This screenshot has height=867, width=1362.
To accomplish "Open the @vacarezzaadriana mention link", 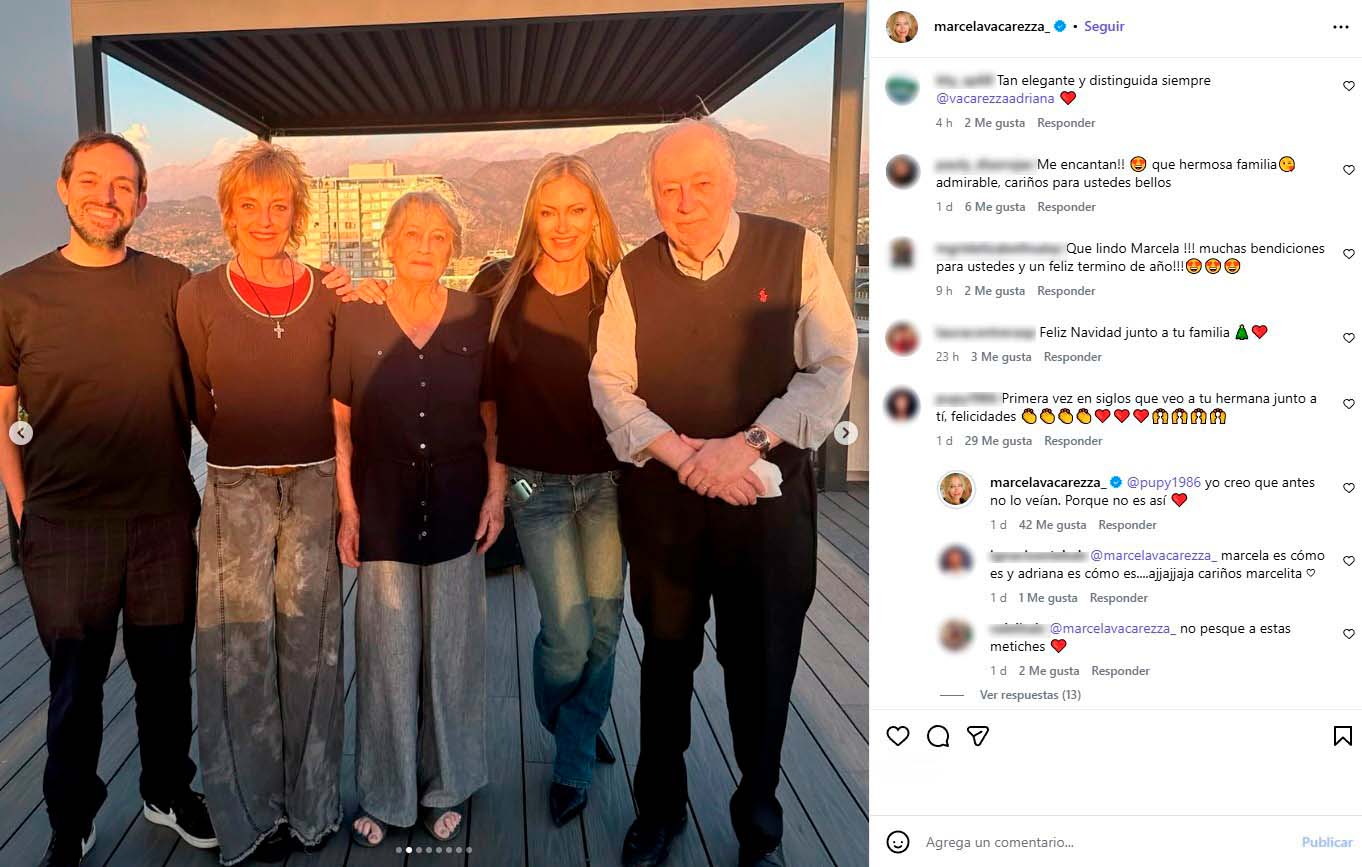I will pyautogui.click(x=995, y=98).
